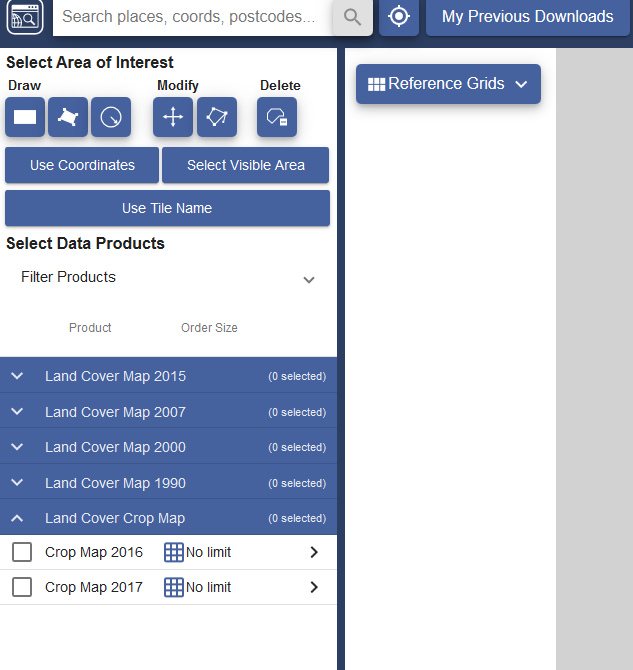Select the draw circle tool
This screenshot has width=633, height=670.
[111, 117]
